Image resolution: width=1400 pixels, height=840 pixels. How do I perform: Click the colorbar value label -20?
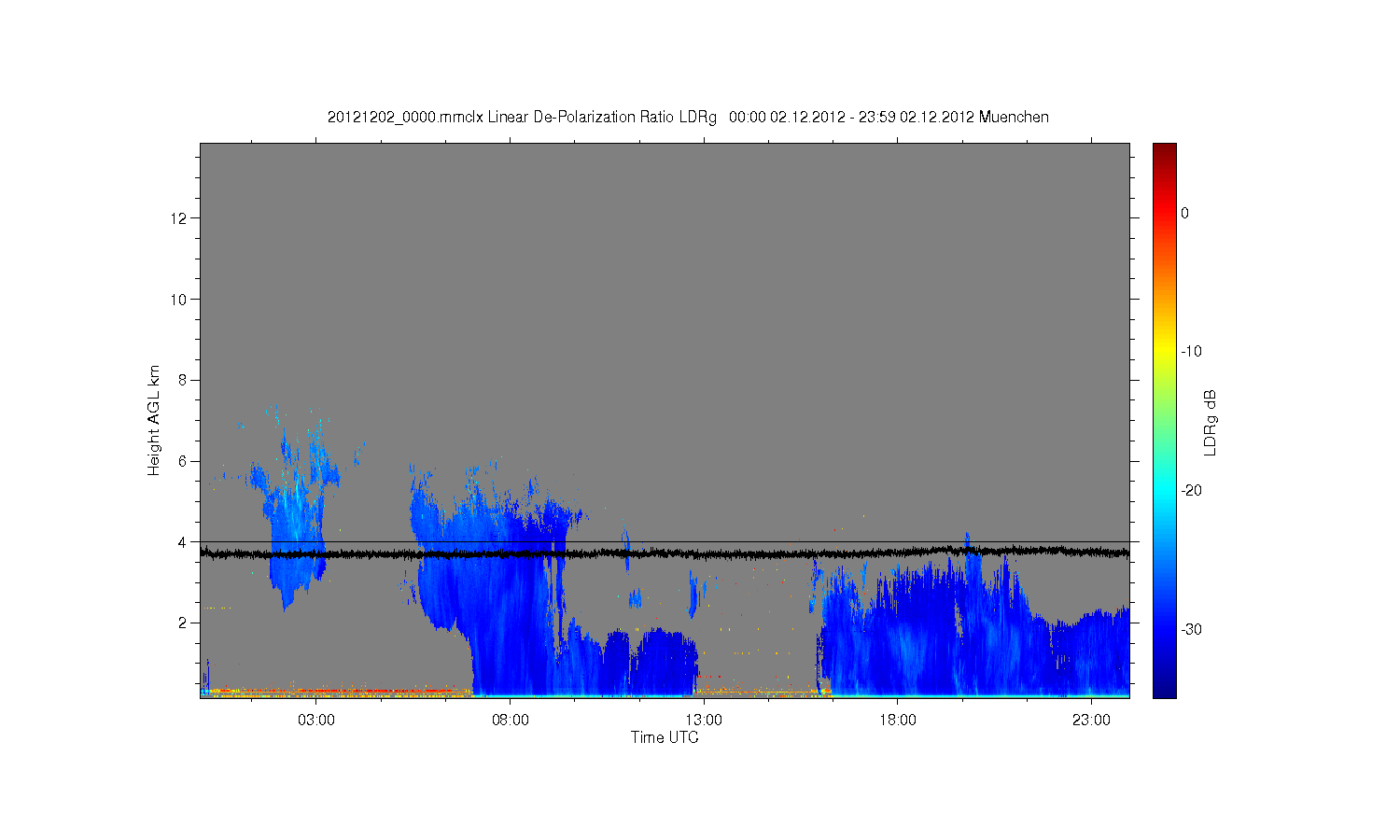[x=1191, y=491]
